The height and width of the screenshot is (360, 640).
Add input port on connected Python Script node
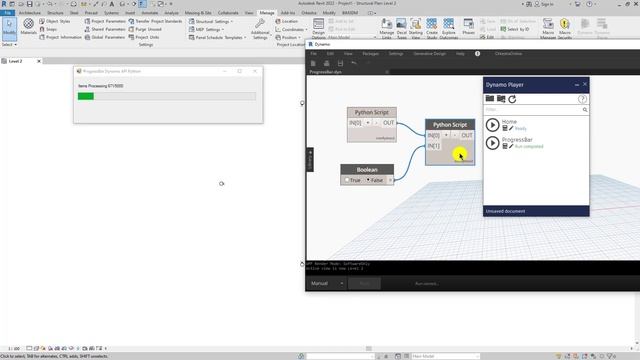pos(446,135)
